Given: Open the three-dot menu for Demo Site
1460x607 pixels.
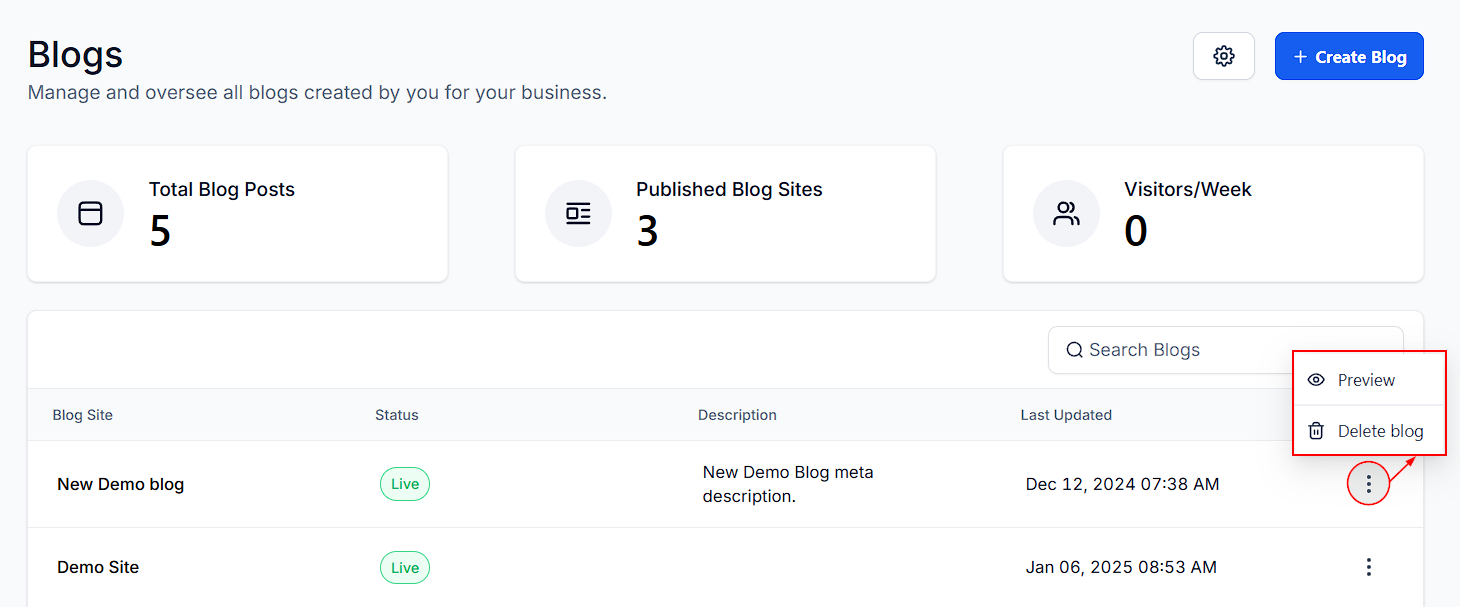Looking at the screenshot, I should click(x=1368, y=567).
